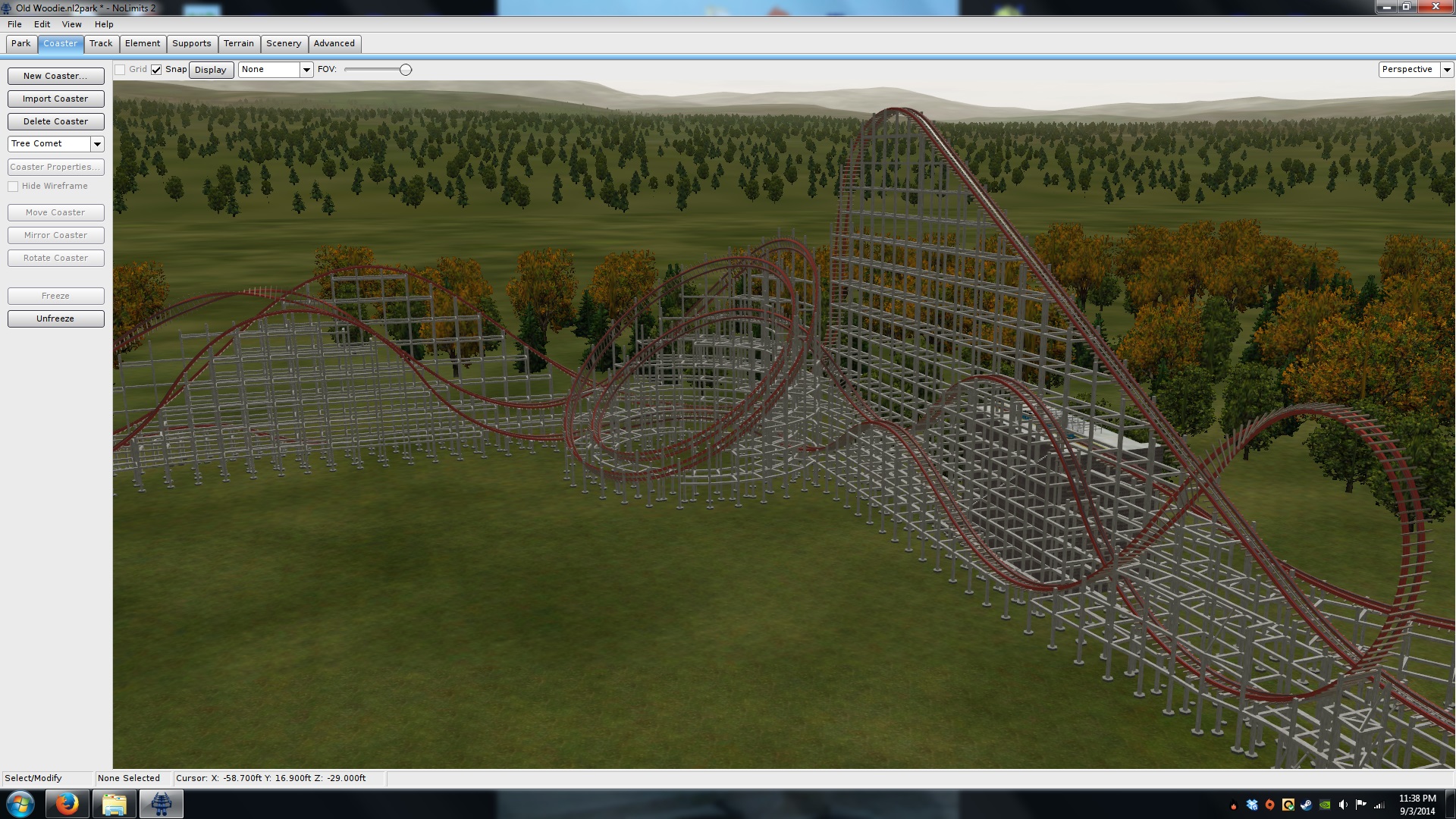The image size is (1456, 819).
Task: Click the NoLimits 2 taskbar icon
Action: (161, 804)
